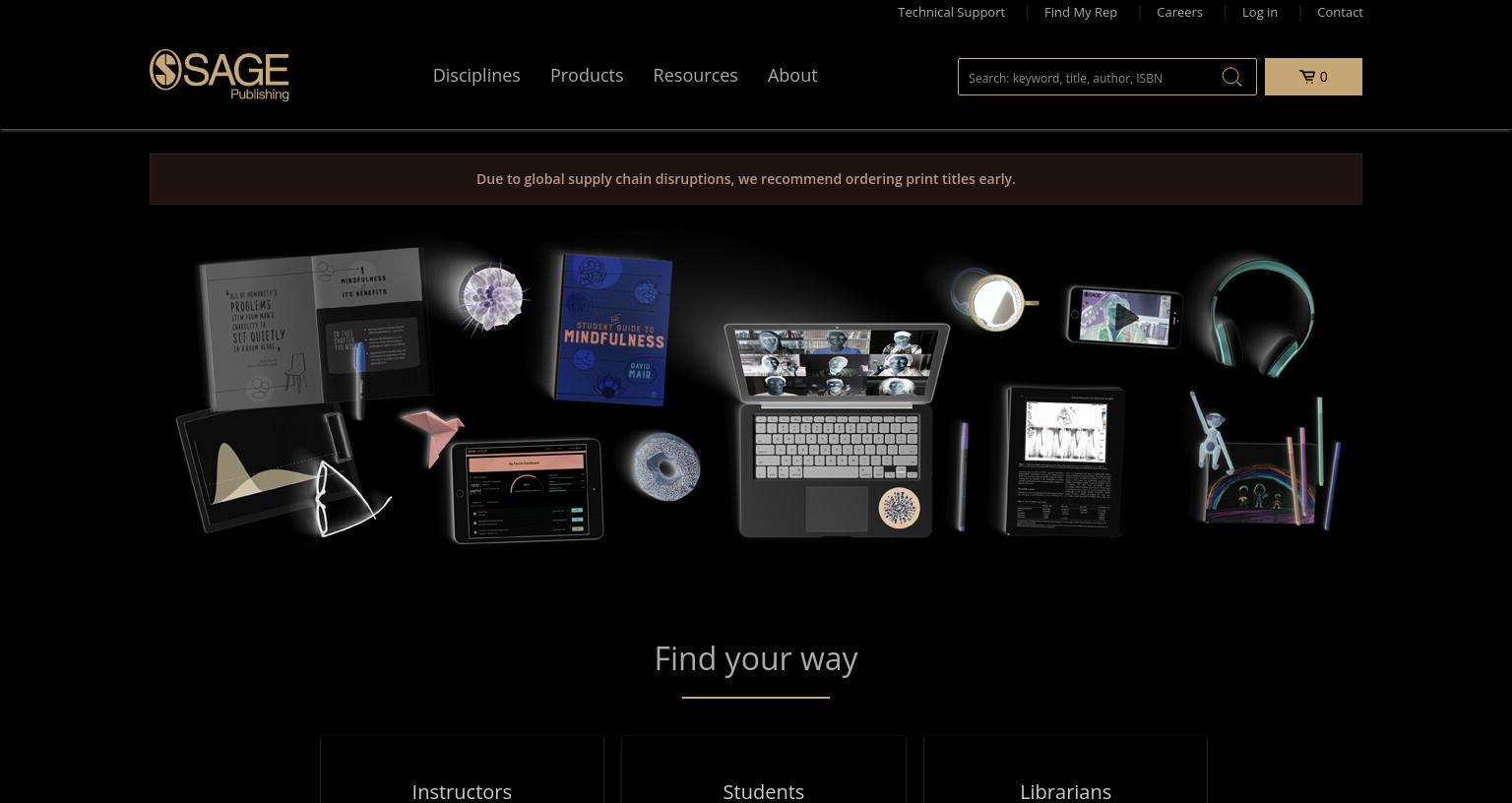Click the Find My Rep link
Image resolution: width=1512 pixels, height=803 pixels.
(x=1081, y=12)
